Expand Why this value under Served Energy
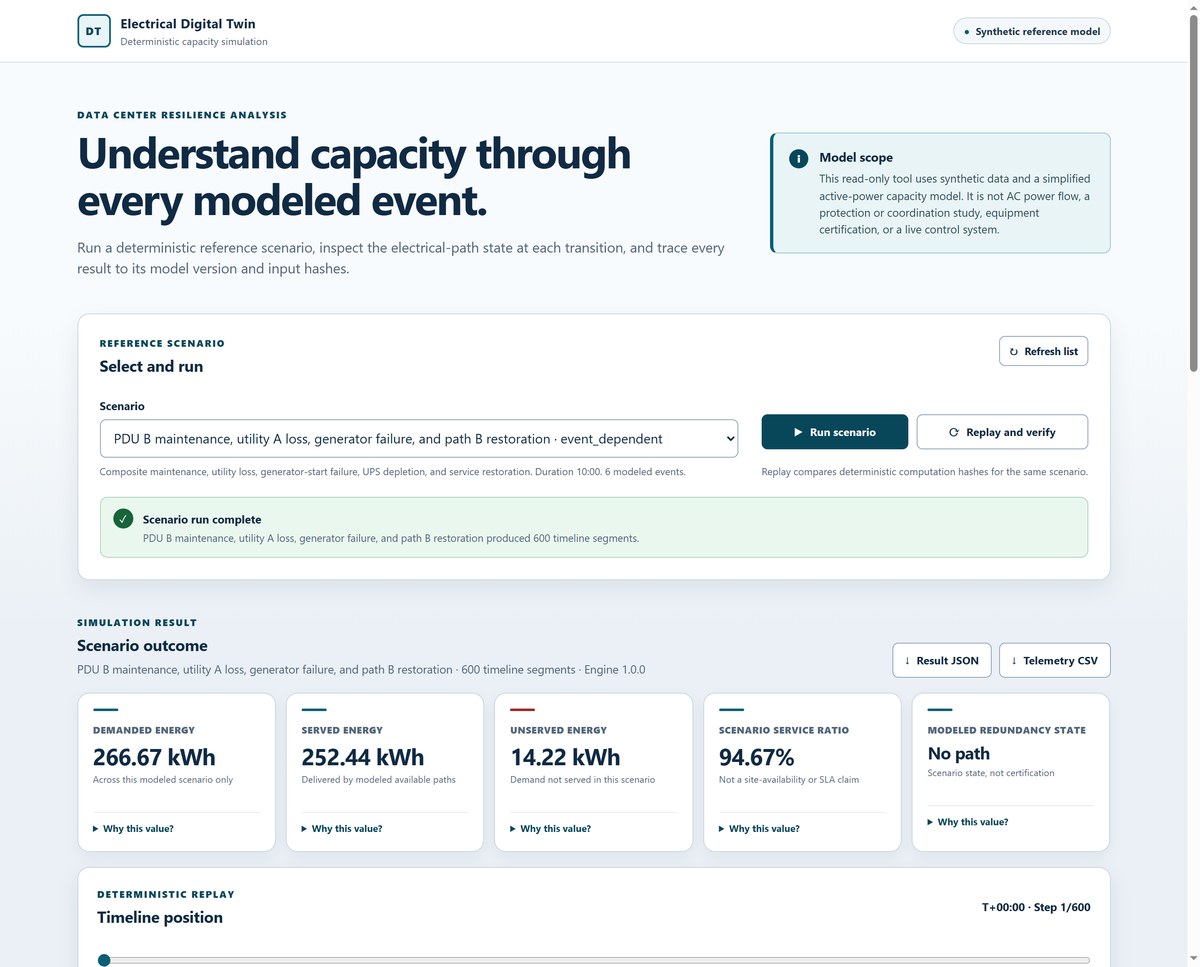This screenshot has height=967, width=1200. point(342,829)
